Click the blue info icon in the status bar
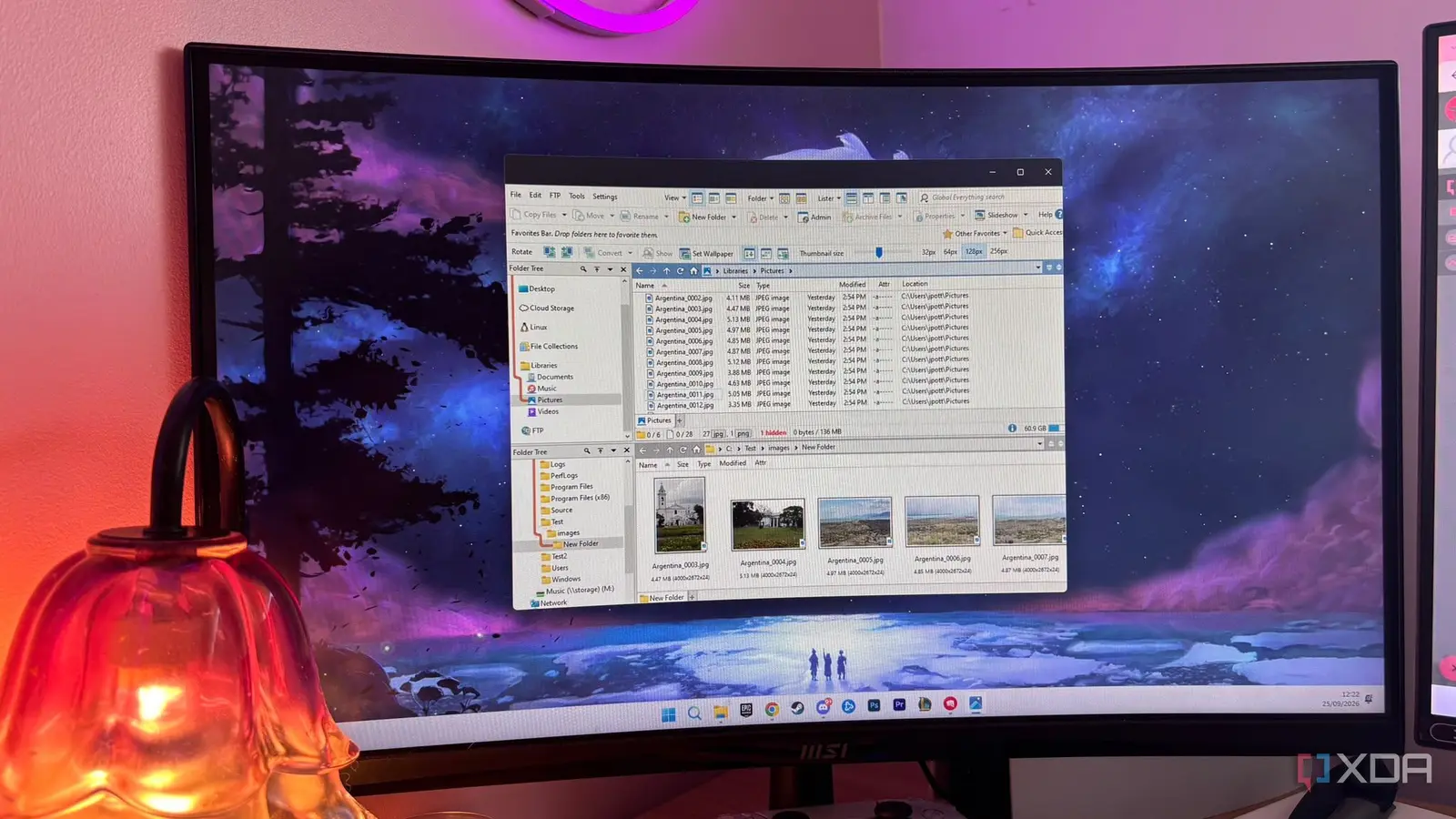 tap(1012, 428)
